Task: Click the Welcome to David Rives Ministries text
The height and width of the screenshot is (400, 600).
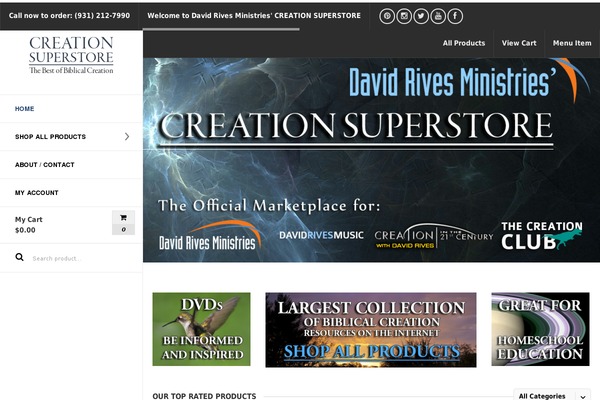Action: pos(254,16)
